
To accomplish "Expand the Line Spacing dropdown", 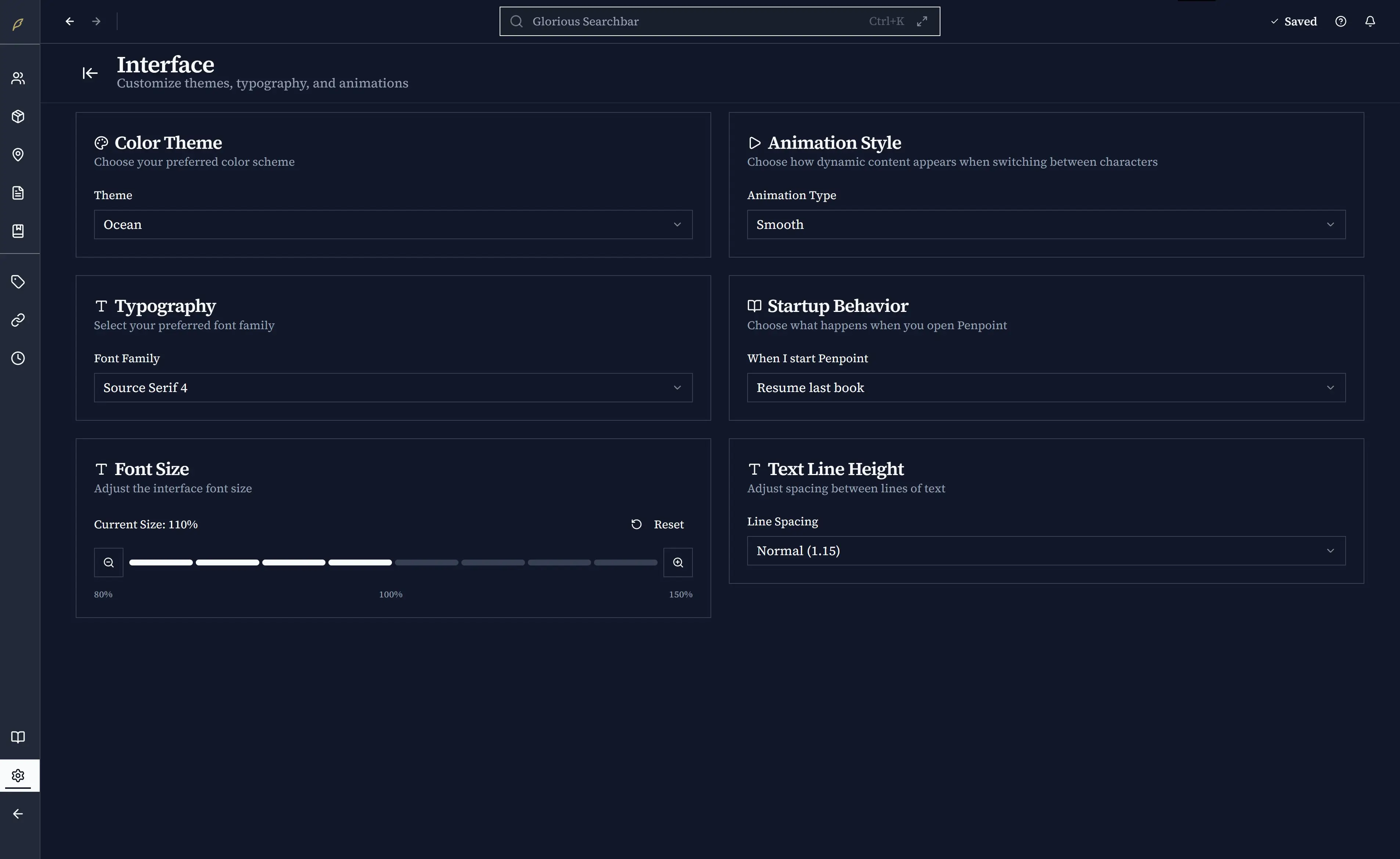I will 1045,550.
